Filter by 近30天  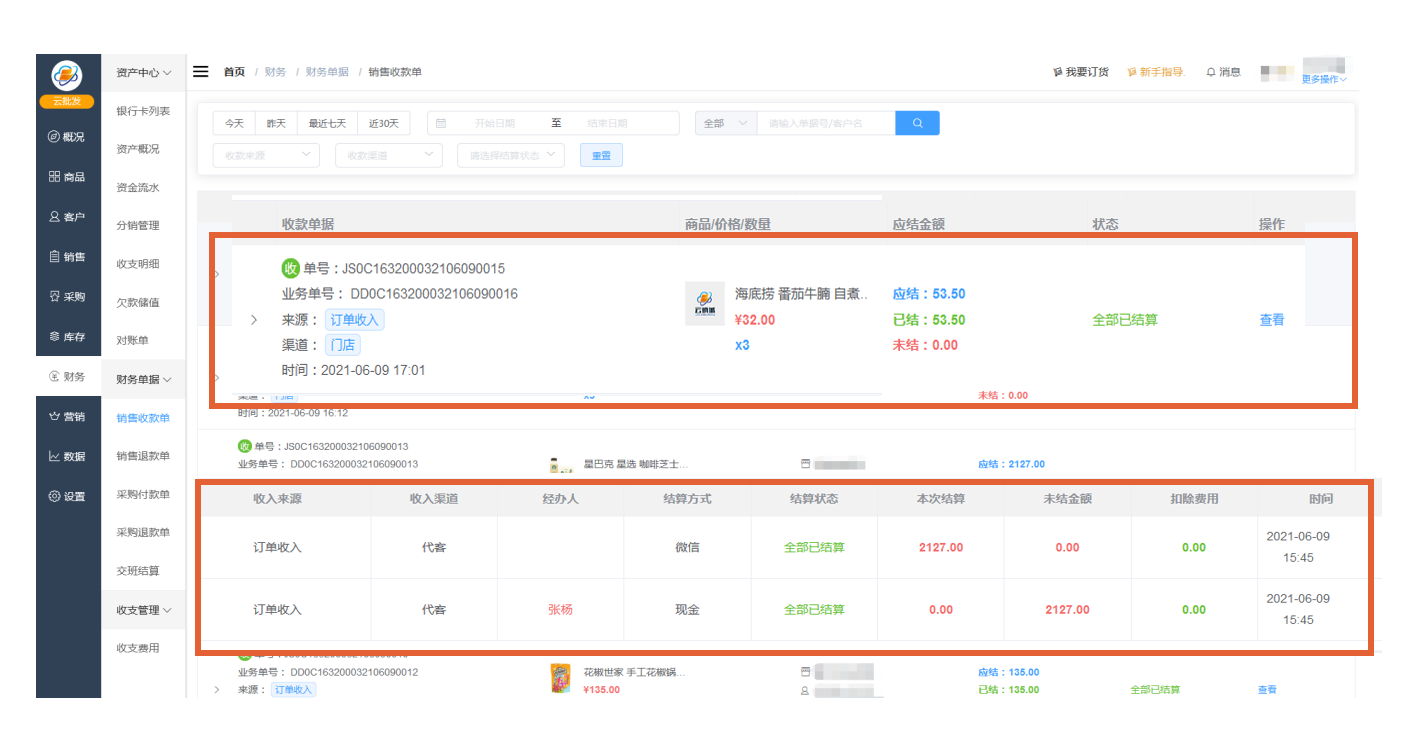click(383, 123)
